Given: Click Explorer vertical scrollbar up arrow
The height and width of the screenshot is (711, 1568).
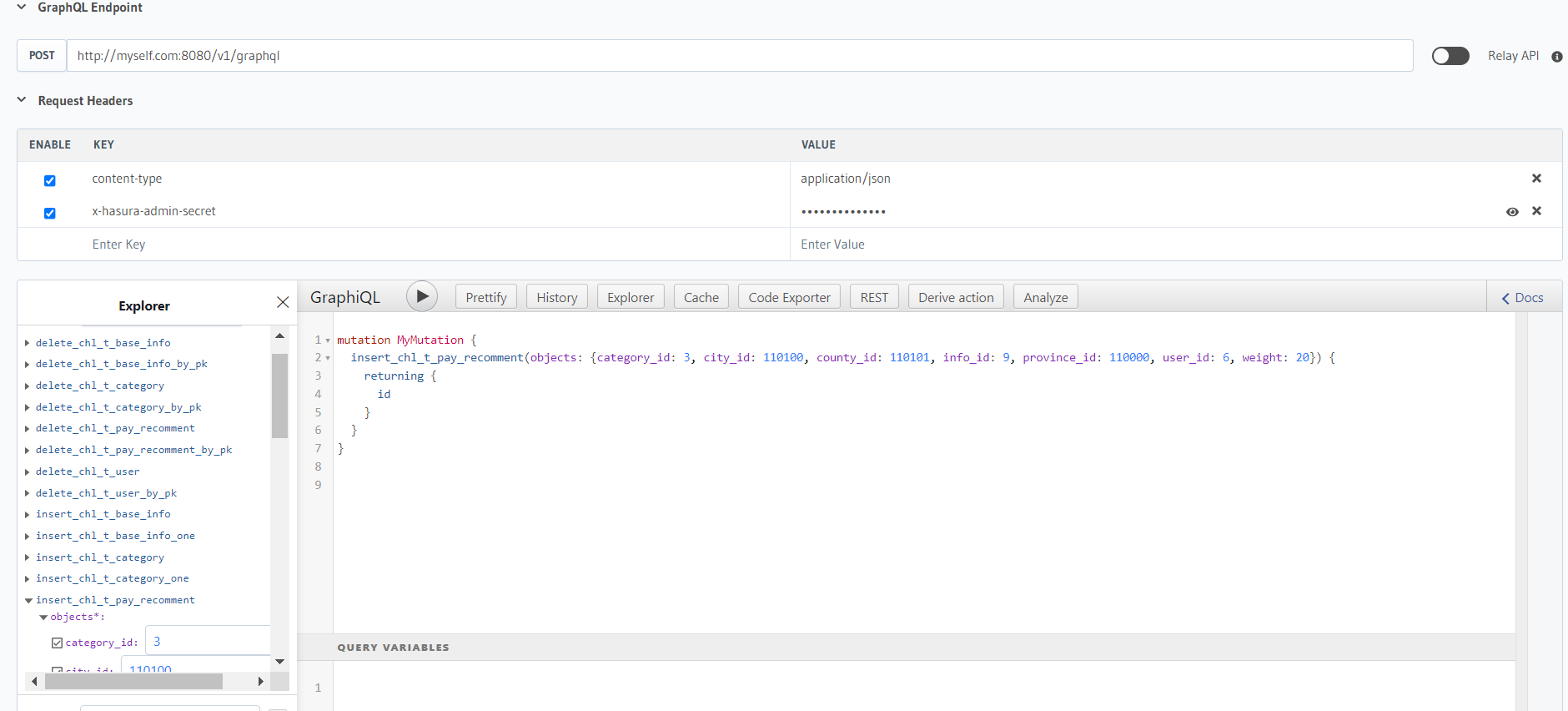Looking at the screenshot, I should [x=280, y=335].
